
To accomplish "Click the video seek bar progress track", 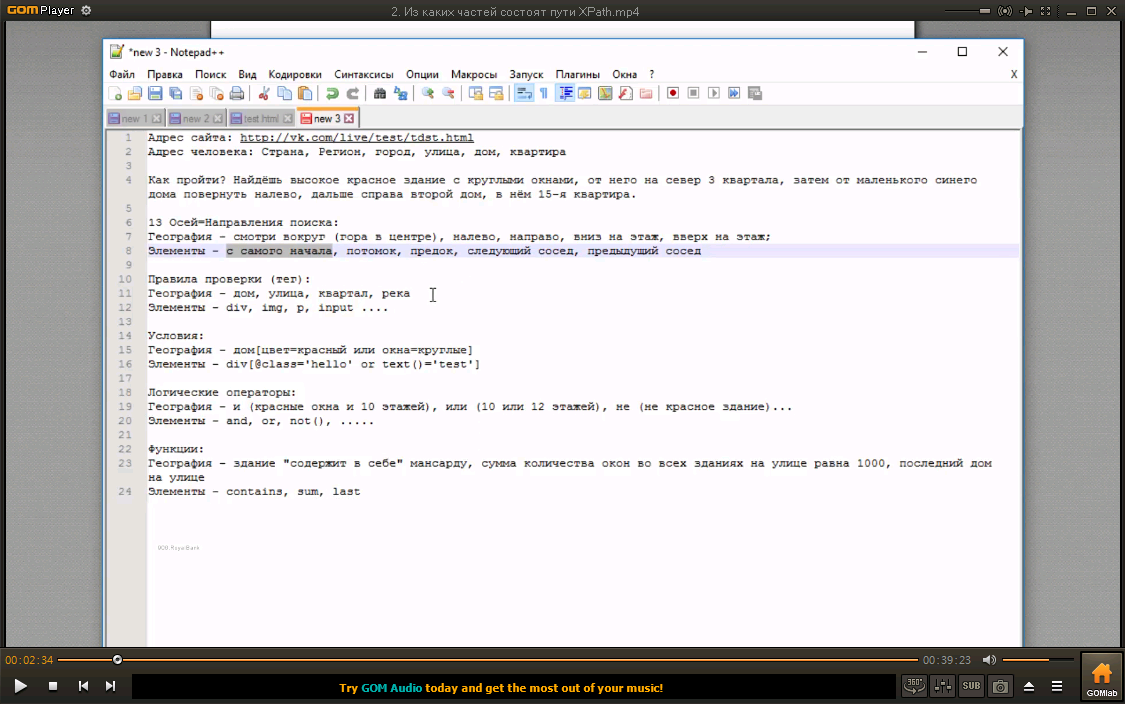I will [x=500, y=660].
